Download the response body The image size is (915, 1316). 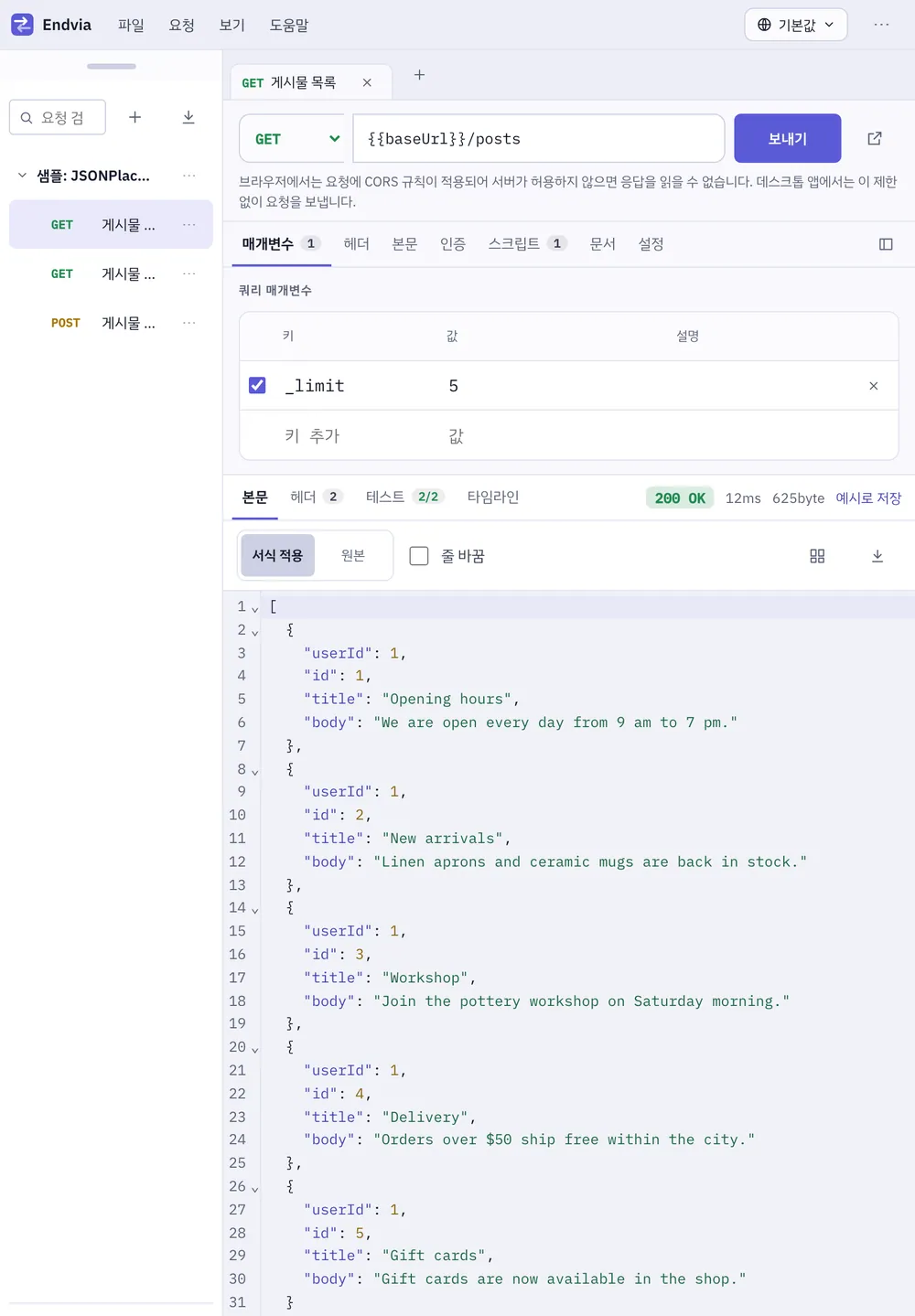(x=877, y=556)
